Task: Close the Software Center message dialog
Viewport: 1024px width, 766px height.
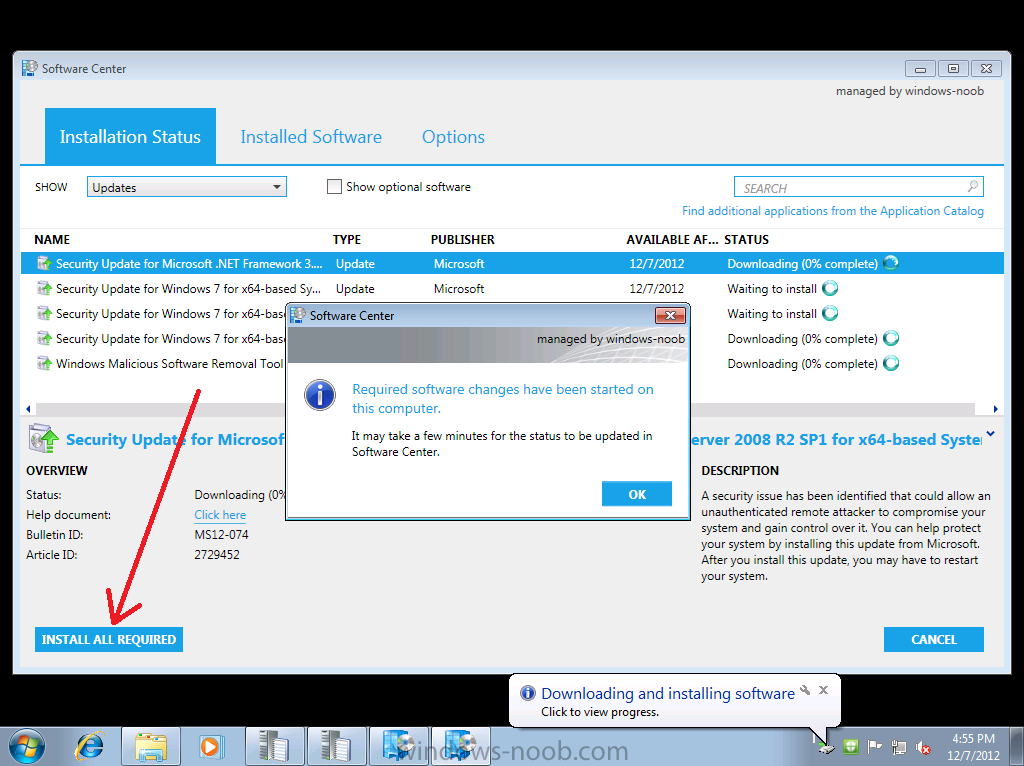Action: pos(670,315)
